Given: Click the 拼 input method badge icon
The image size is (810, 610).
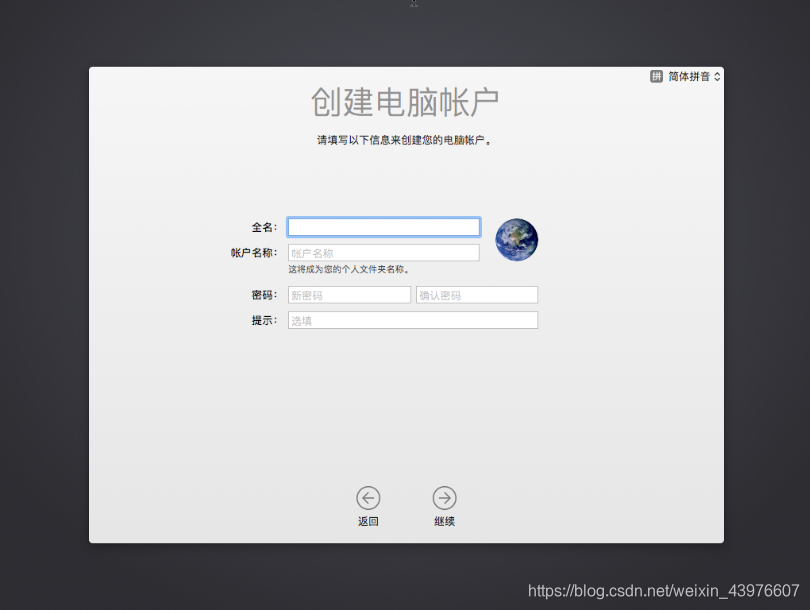Looking at the screenshot, I should point(658,75).
